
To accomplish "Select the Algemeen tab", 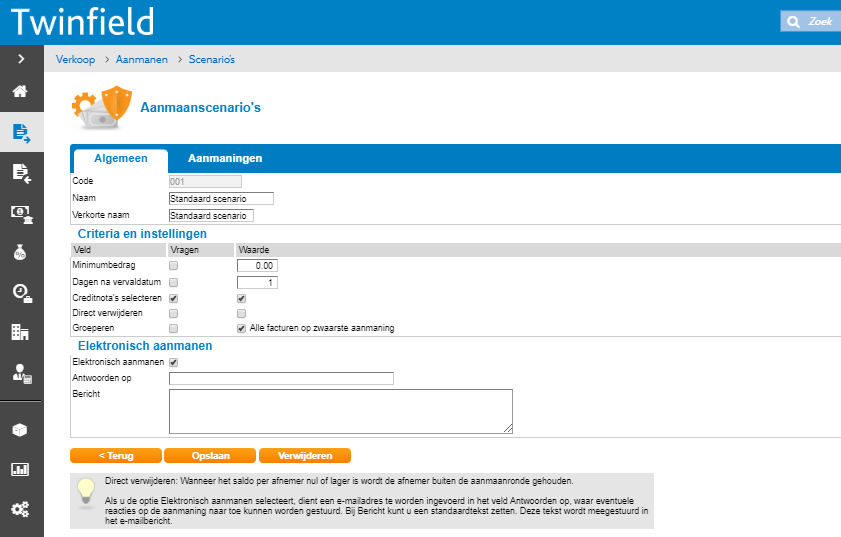I will coord(120,158).
